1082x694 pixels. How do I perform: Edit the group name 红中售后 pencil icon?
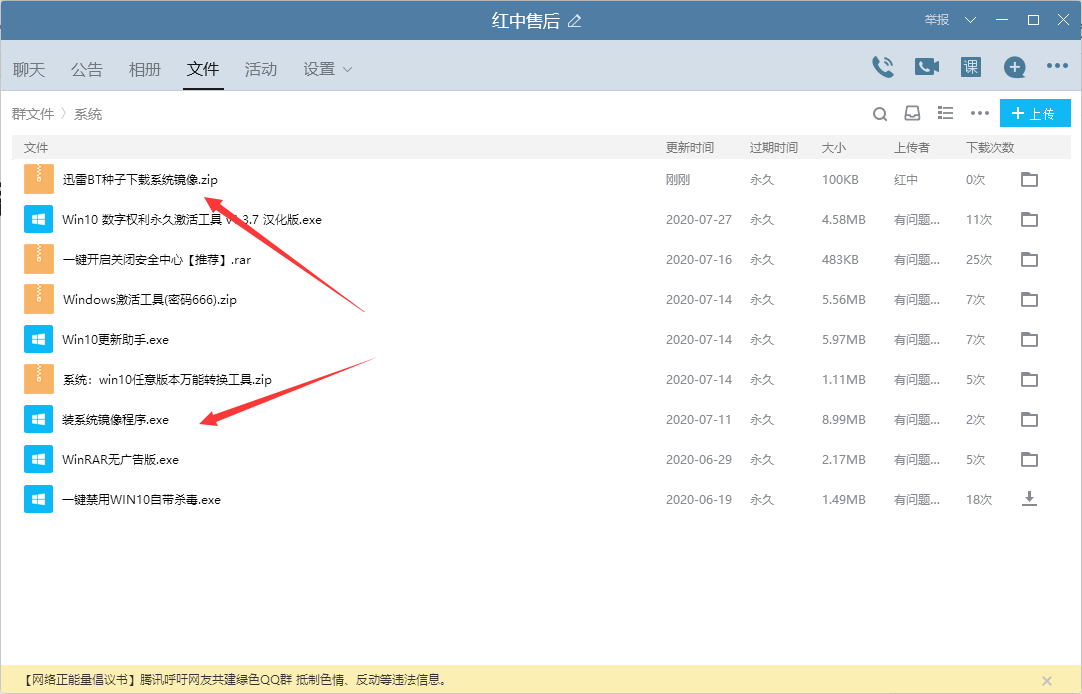[574, 21]
